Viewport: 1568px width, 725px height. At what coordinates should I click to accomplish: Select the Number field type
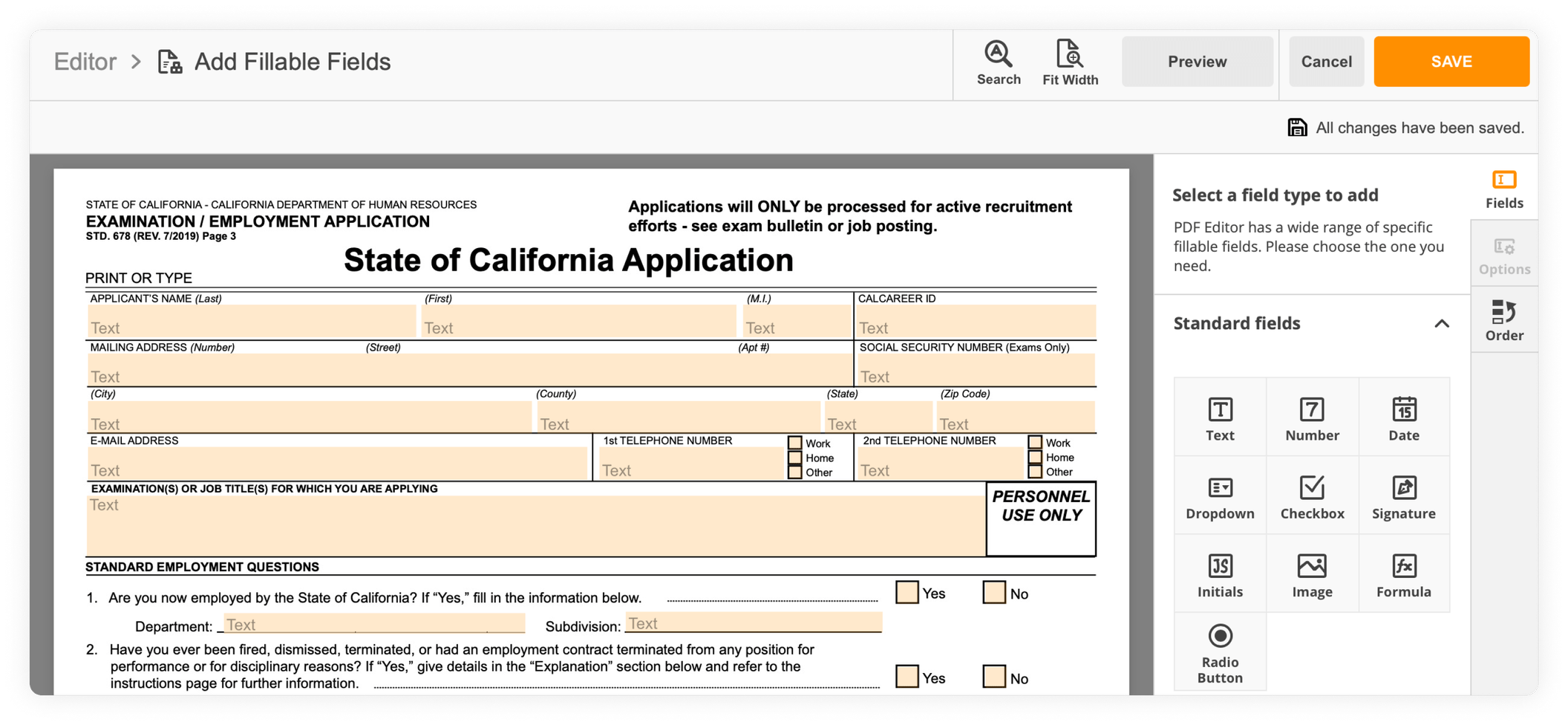click(x=1312, y=418)
